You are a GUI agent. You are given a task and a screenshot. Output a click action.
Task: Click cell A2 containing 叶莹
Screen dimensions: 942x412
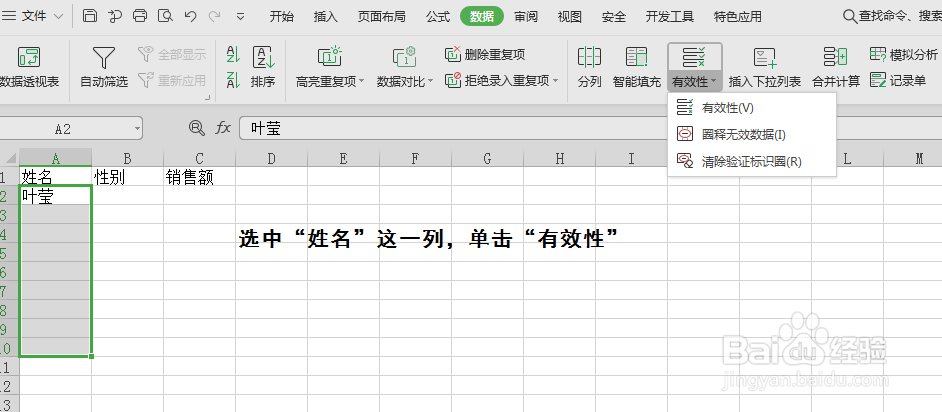click(55, 196)
